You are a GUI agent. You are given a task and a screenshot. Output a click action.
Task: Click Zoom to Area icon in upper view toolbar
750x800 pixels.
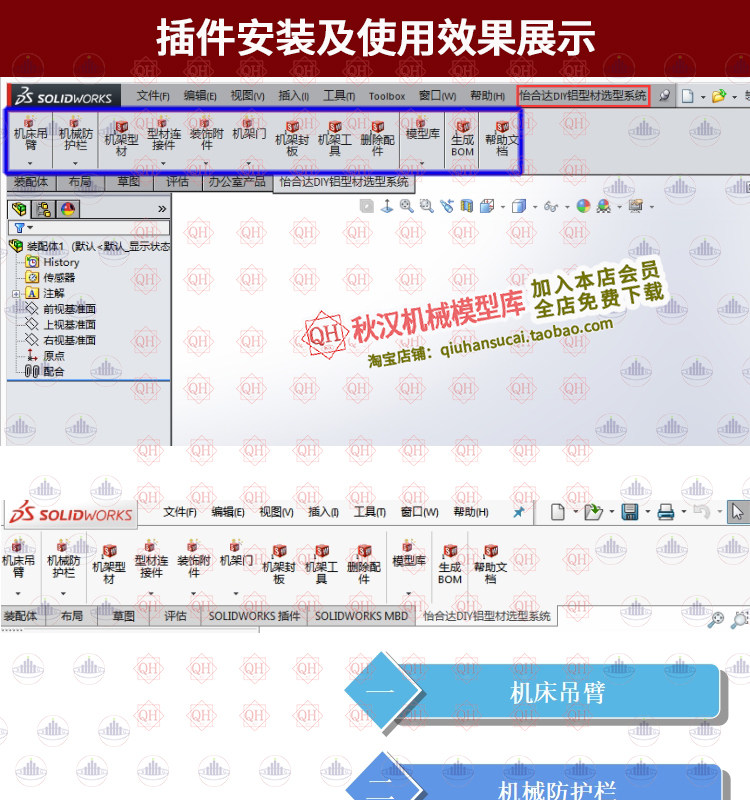click(427, 206)
